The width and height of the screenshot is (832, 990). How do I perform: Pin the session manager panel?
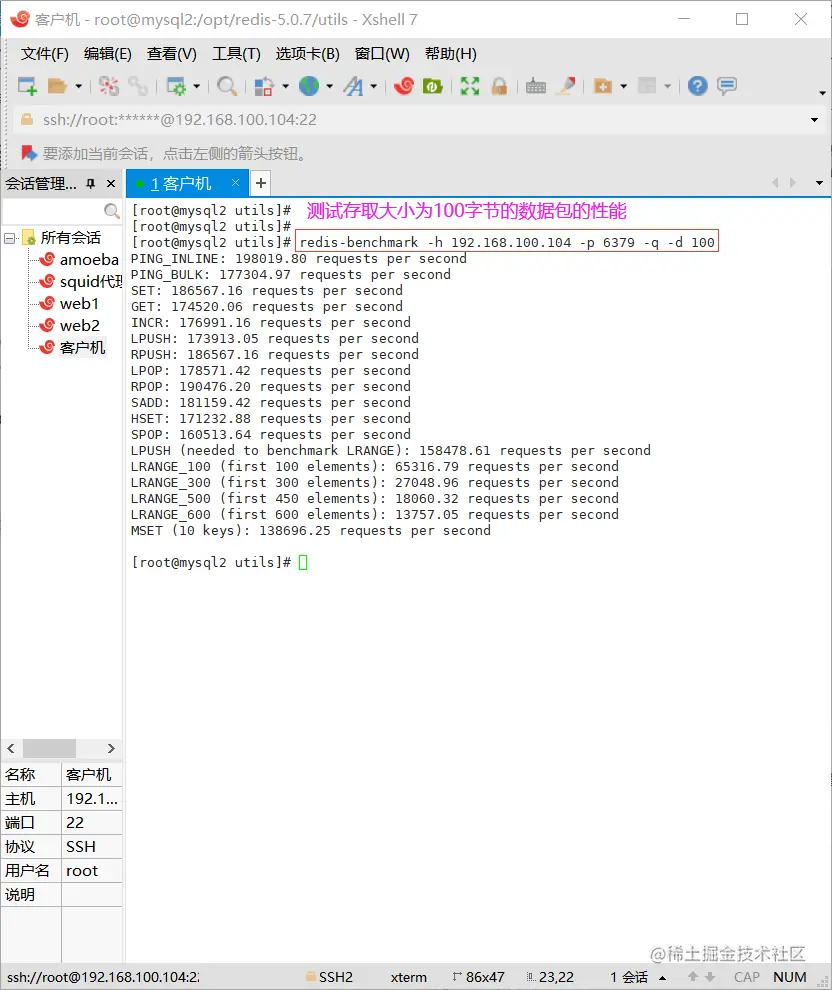click(x=91, y=184)
